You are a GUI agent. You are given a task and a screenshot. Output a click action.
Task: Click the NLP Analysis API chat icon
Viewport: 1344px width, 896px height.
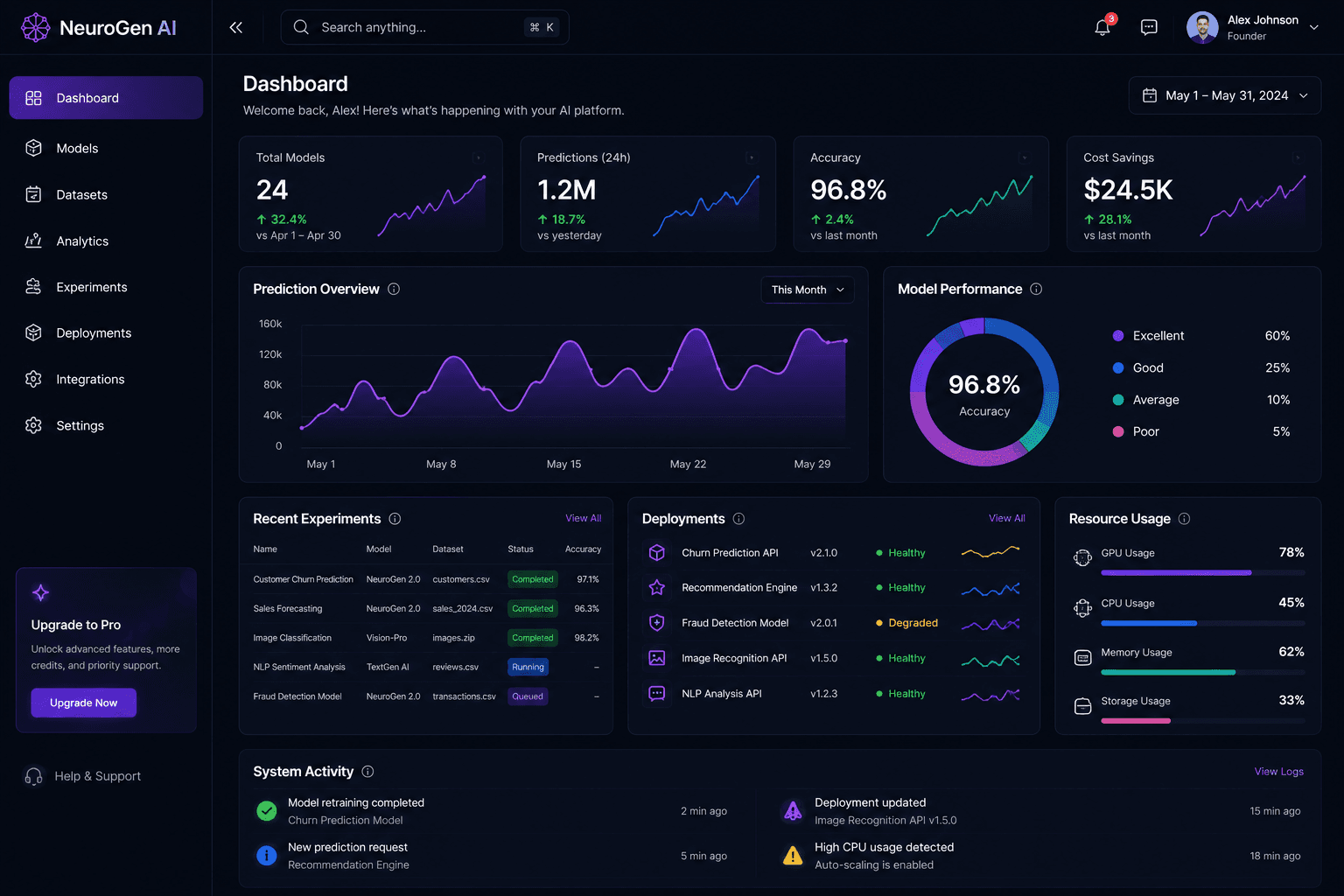(x=657, y=694)
